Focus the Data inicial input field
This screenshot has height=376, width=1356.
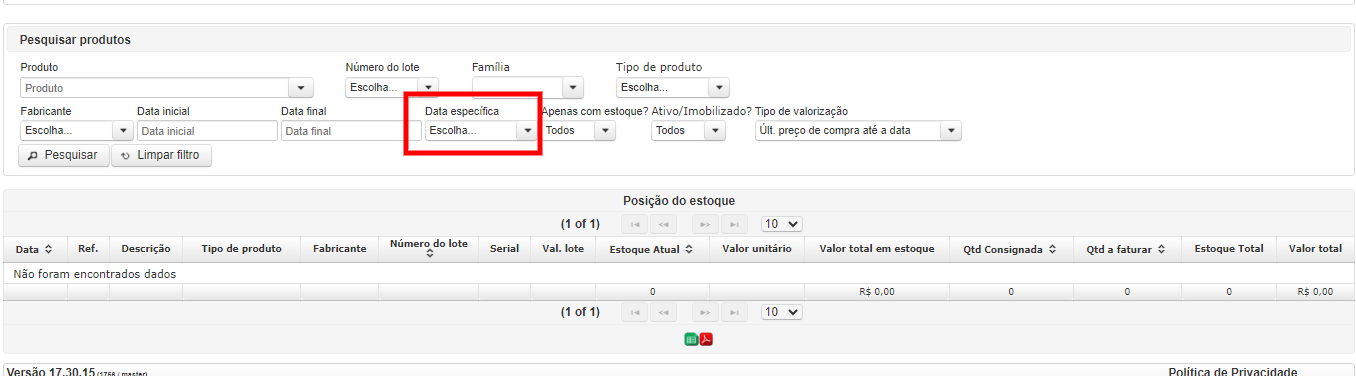tap(207, 130)
